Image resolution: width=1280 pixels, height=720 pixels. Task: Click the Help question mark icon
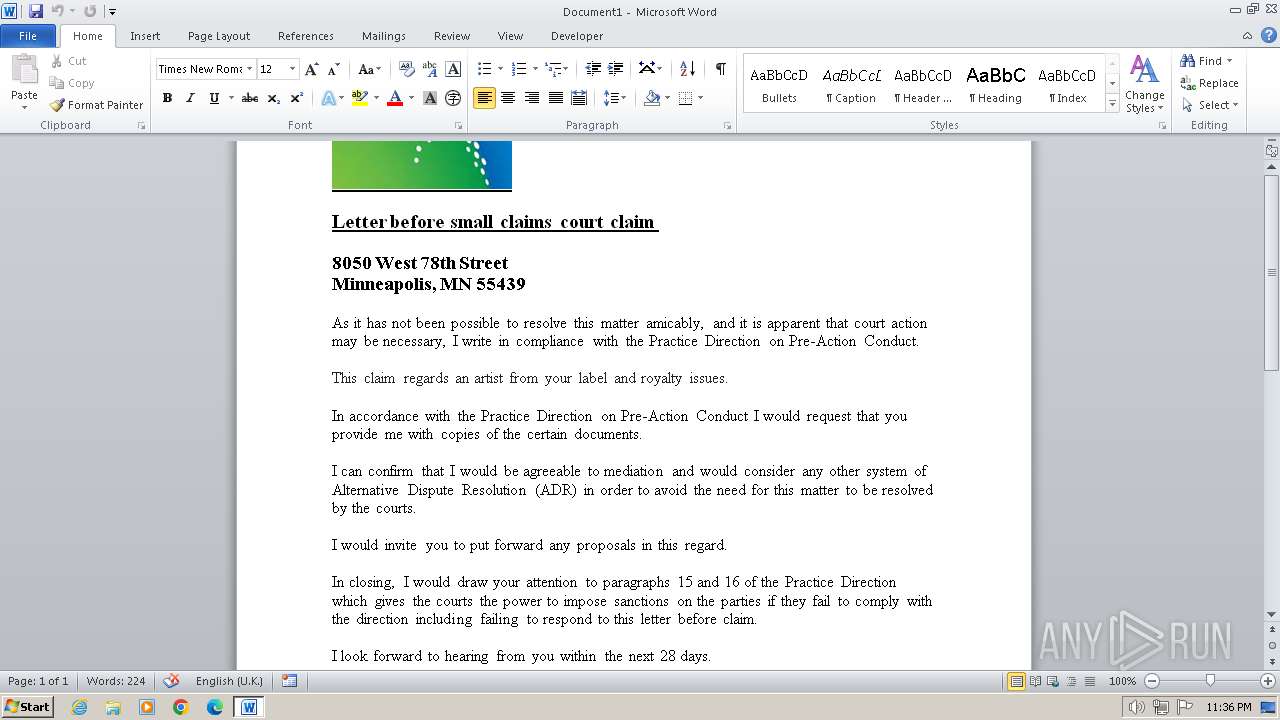click(x=1270, y=36)
